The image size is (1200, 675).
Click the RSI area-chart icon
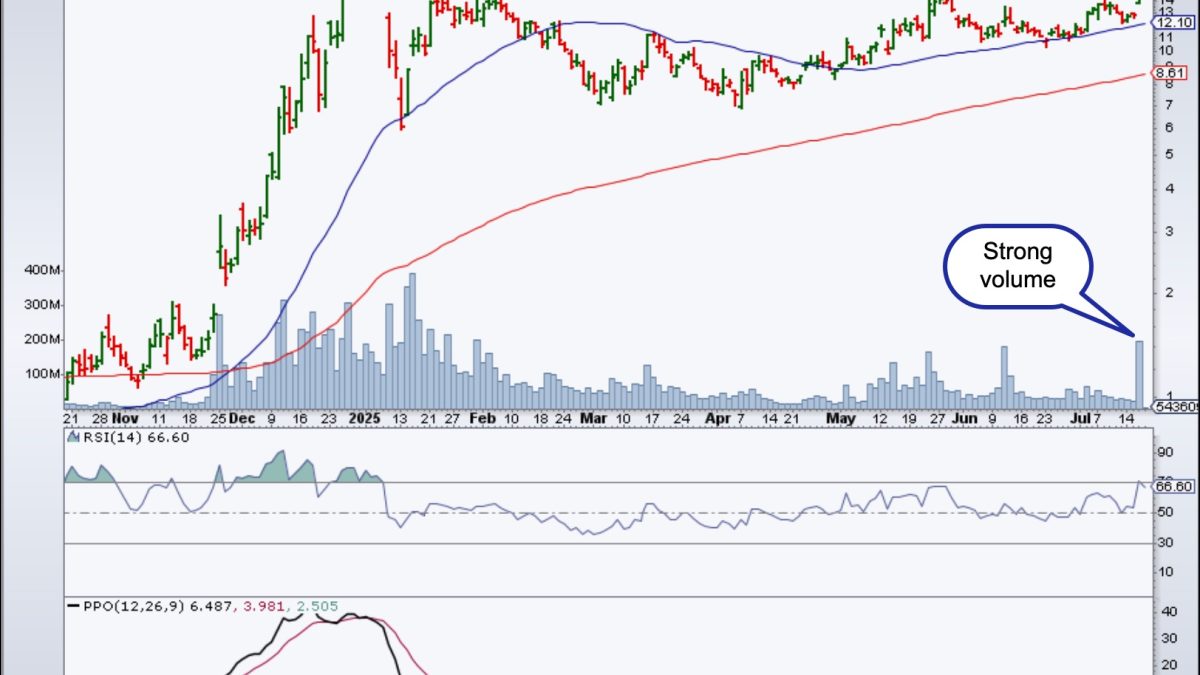pyautogui.click(x=72, y=437)
